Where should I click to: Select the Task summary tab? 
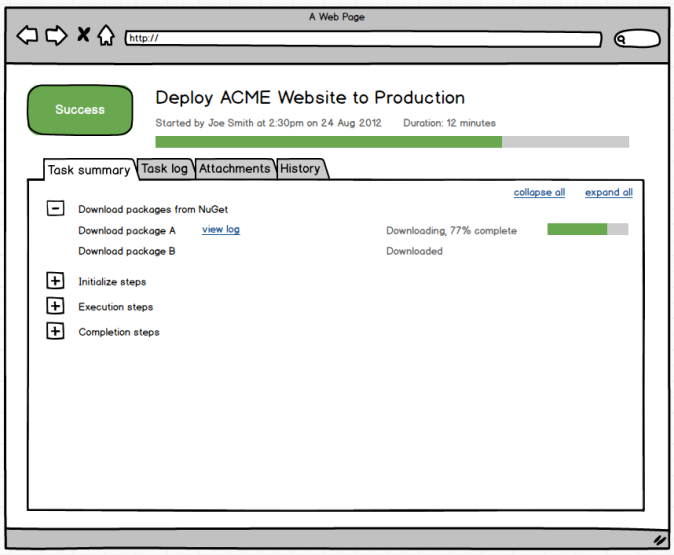click(x=89, y=170)
